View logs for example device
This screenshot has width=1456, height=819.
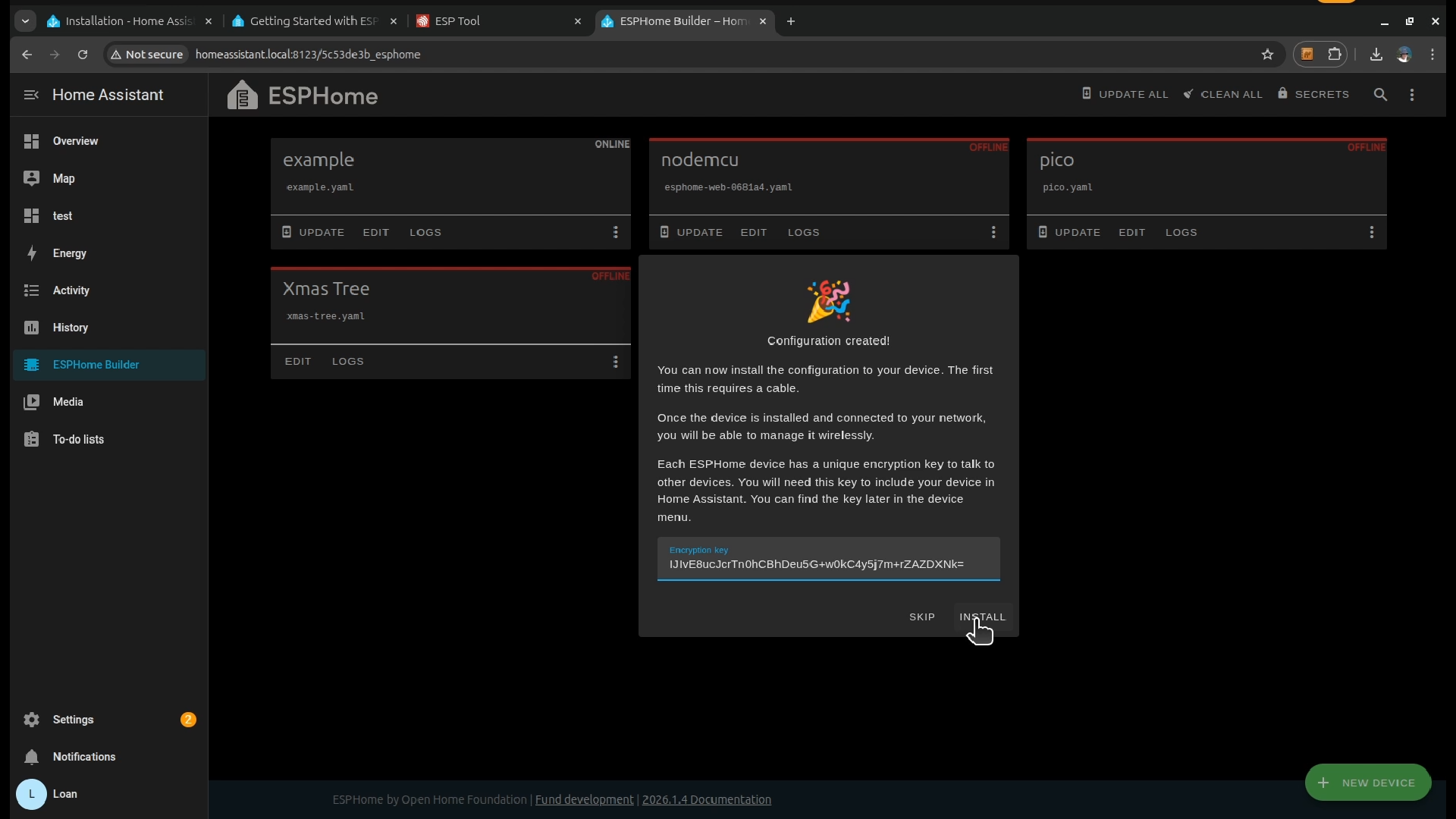(425, 232)
